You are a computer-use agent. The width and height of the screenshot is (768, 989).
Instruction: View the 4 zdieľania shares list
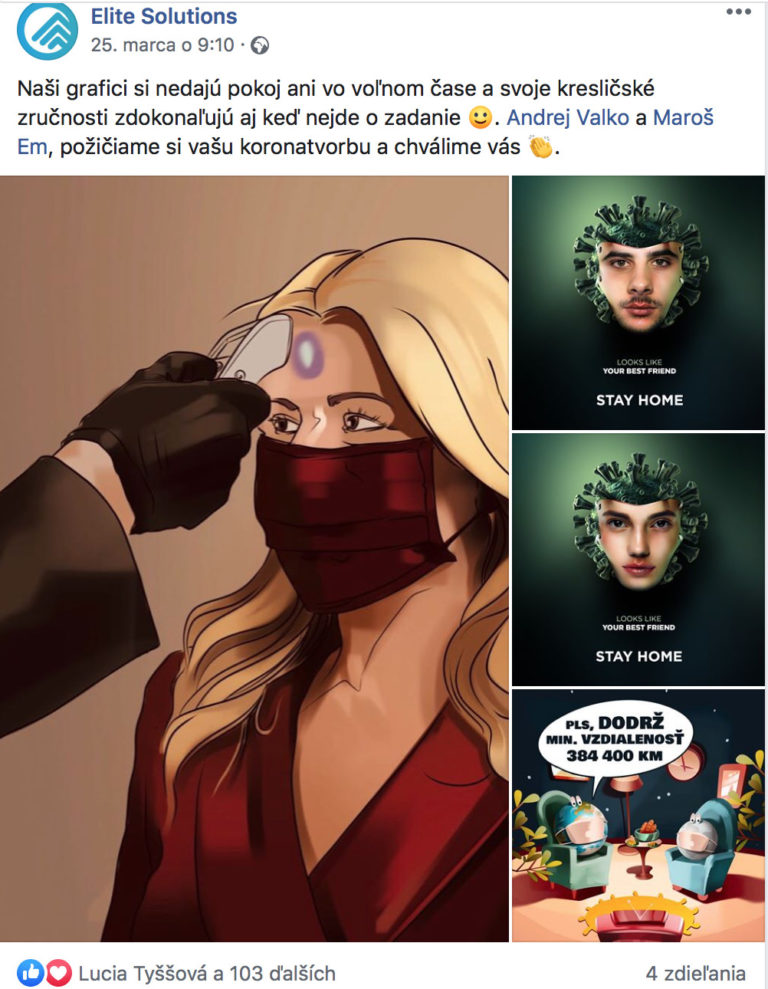(695, 973)
